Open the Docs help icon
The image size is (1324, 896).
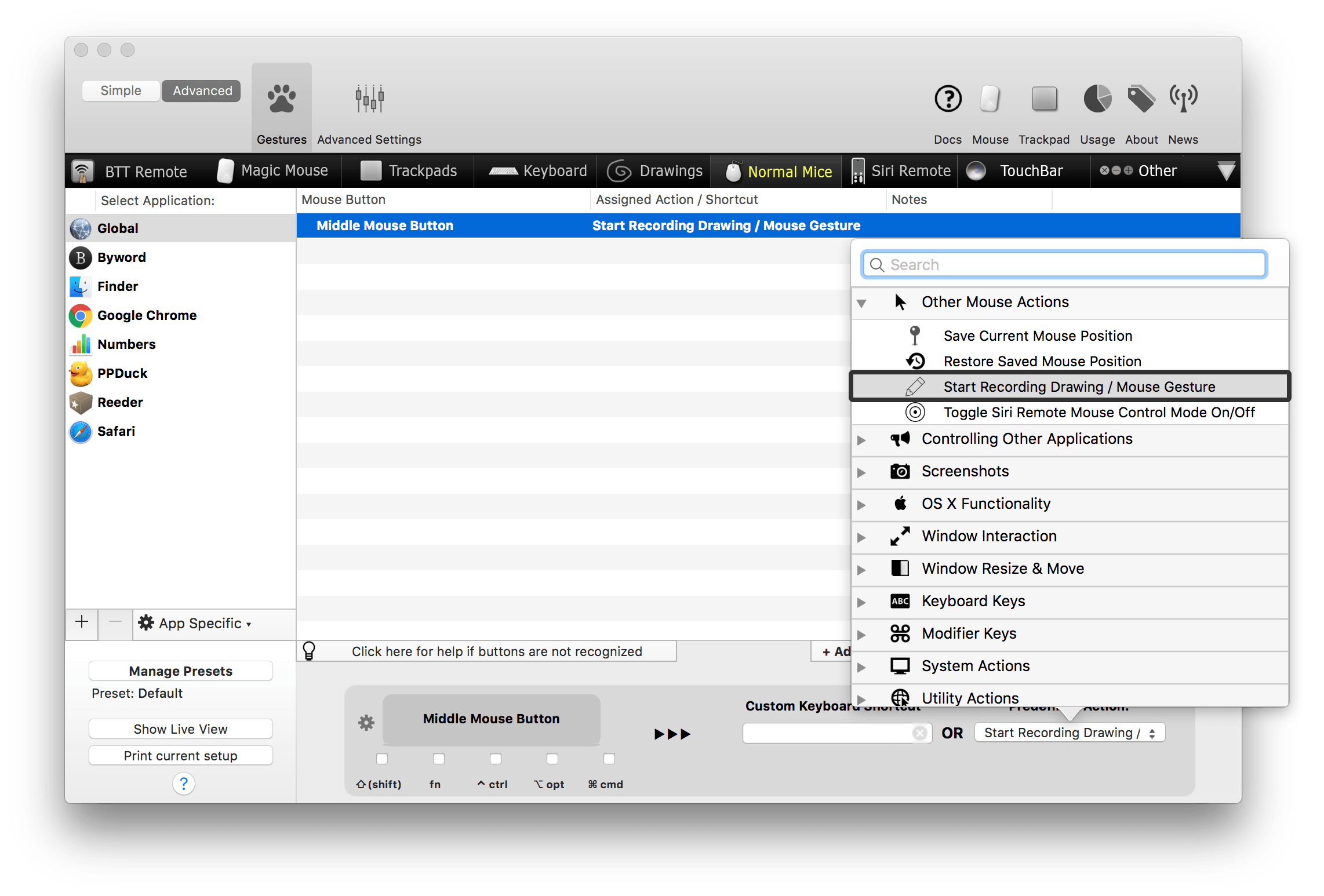(x=948, y=99)
